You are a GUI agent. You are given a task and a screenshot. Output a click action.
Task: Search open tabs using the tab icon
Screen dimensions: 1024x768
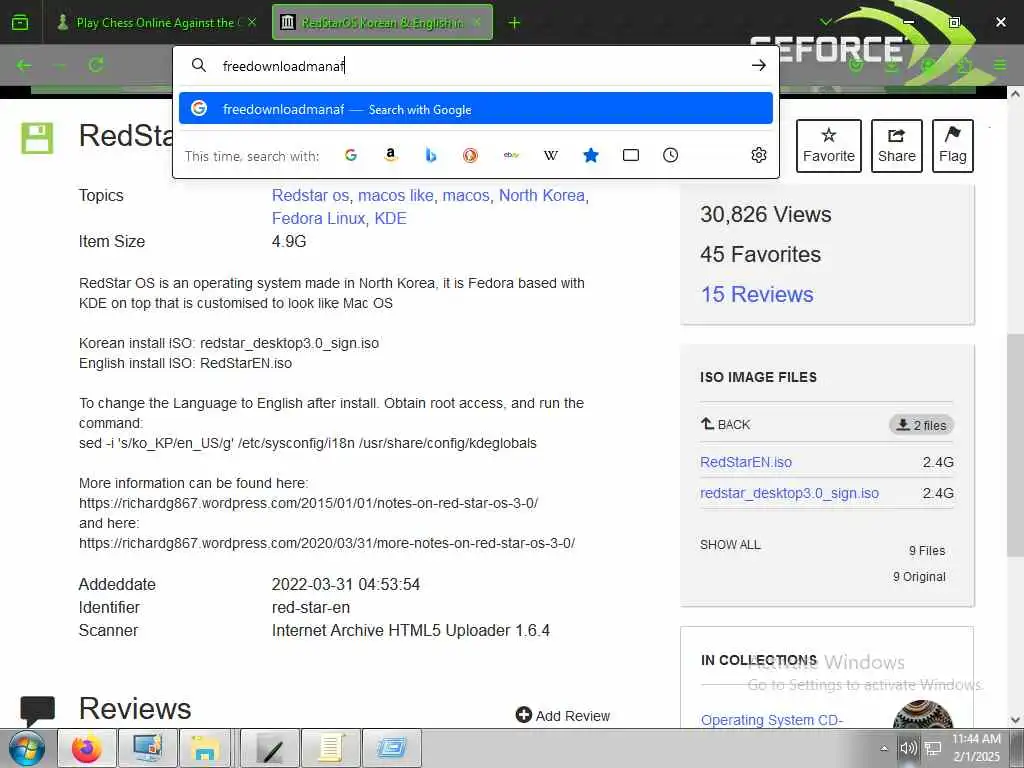tap(631, 155)
